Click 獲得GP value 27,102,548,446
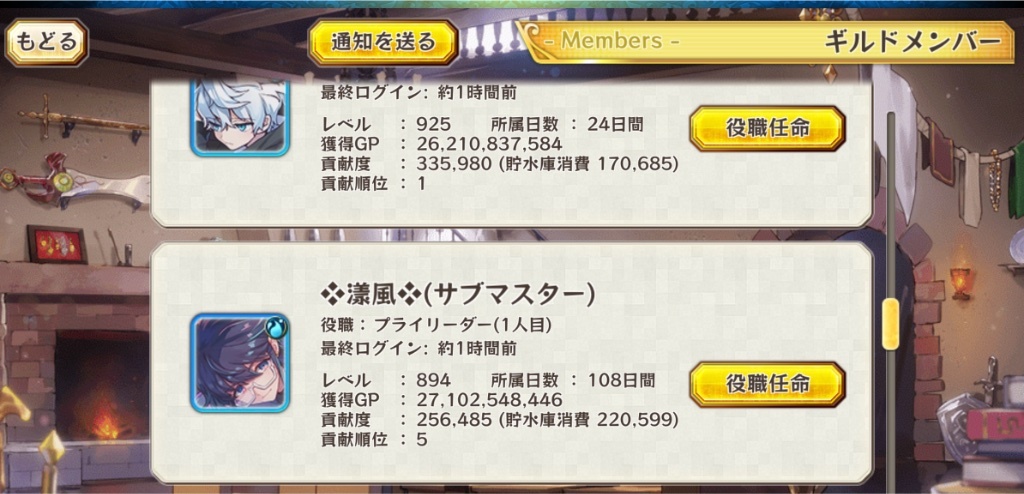The height and width of the screenshot is (494, 1024). (482, 399)
